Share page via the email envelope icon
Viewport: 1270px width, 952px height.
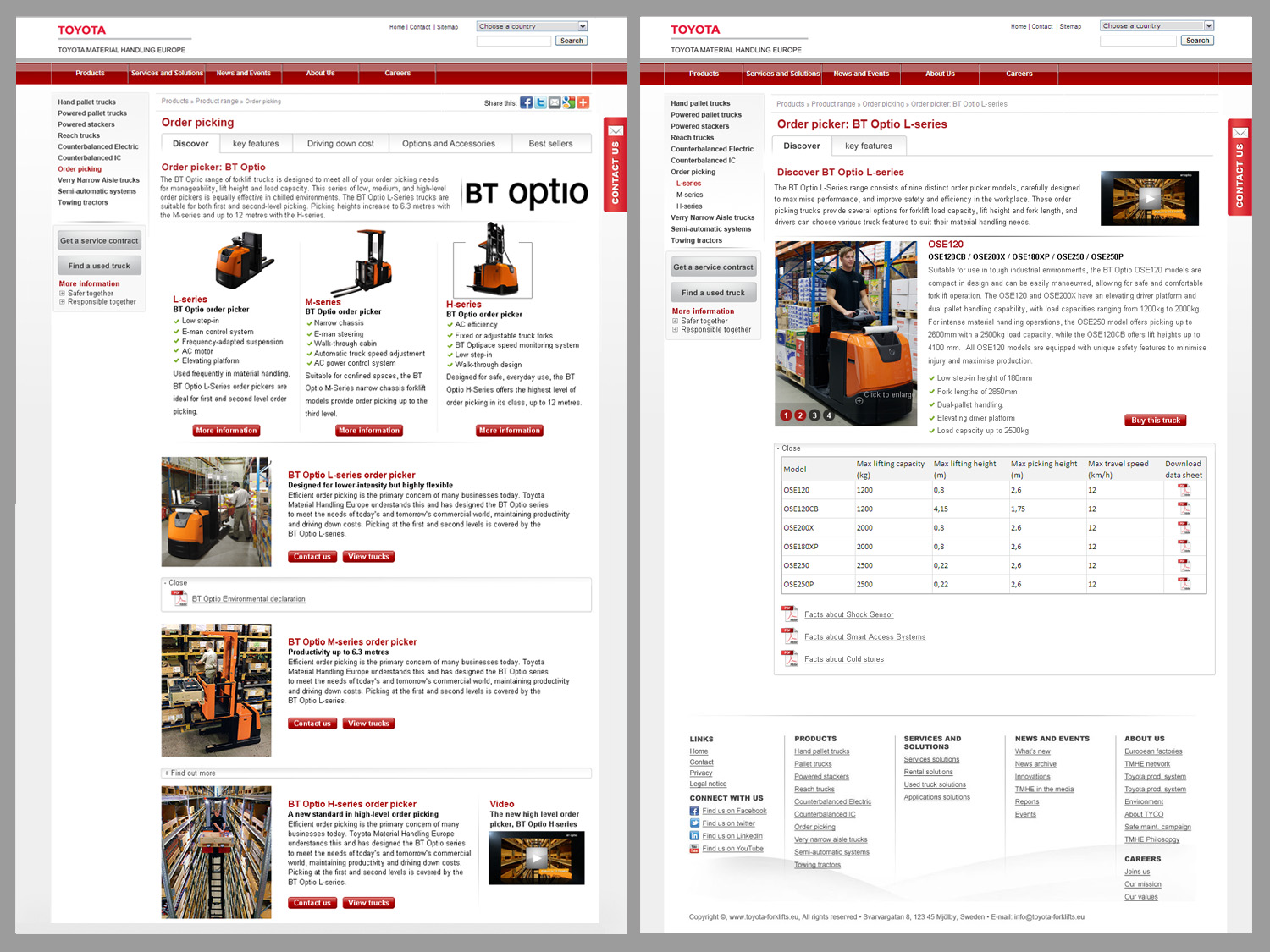pos(555,103)
